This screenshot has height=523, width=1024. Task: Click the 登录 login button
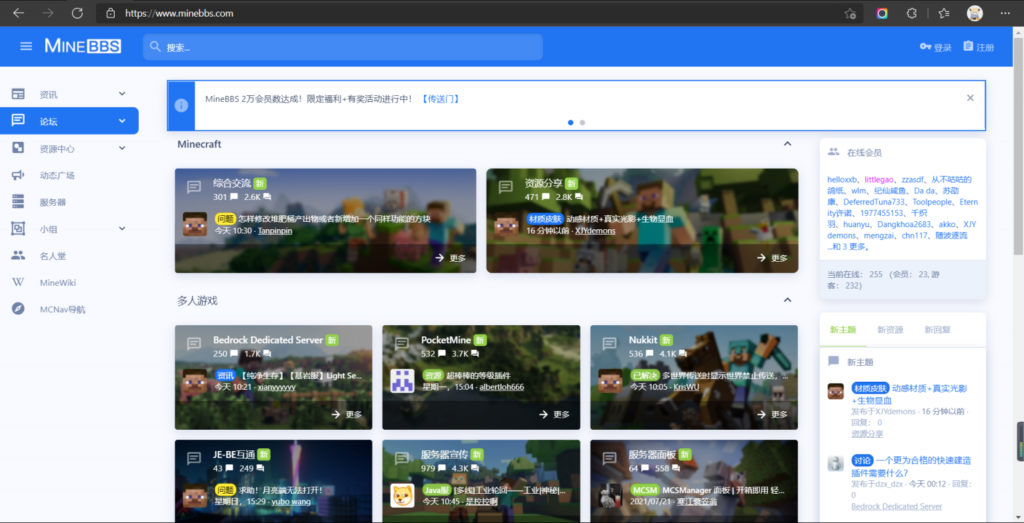(935, 47)
